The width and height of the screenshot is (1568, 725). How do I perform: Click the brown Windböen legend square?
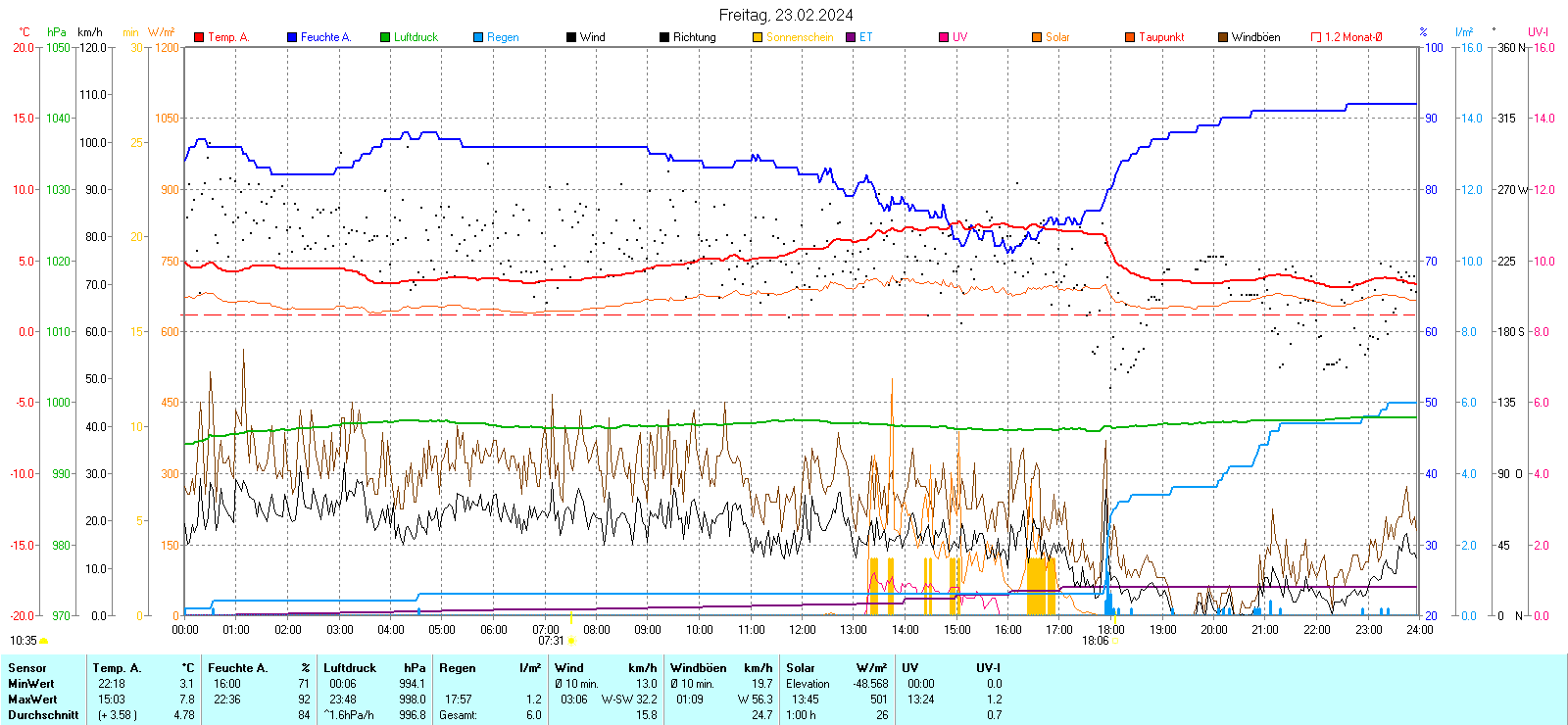click(1223, 37)
